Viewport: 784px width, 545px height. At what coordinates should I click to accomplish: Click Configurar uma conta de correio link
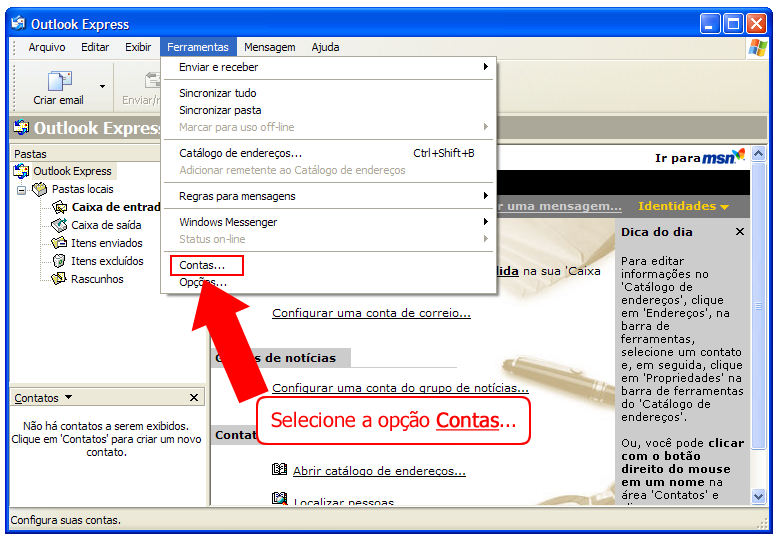[371, 313]
